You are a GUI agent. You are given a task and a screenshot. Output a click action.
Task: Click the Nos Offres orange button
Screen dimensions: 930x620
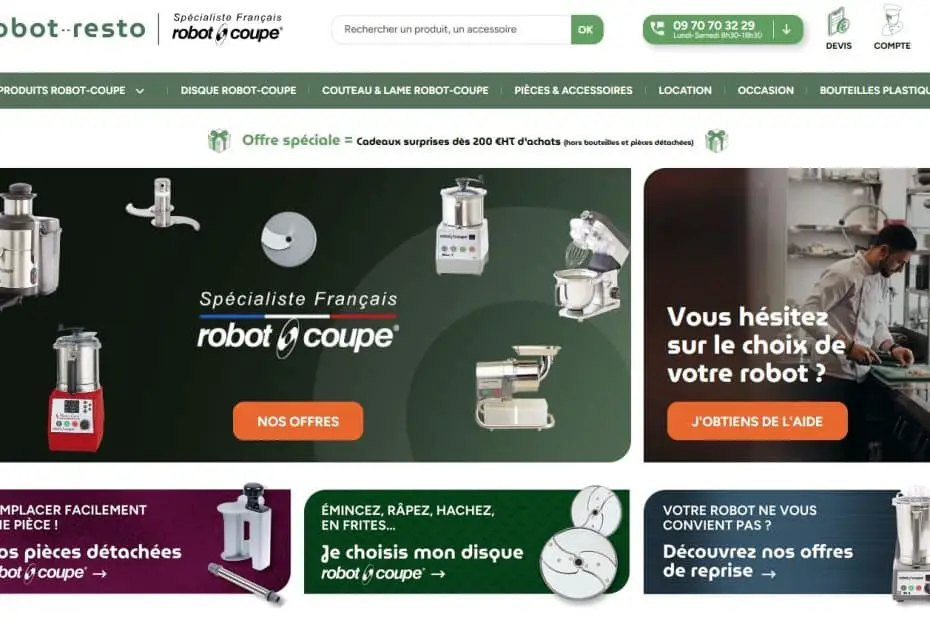(x=298, y=421)
